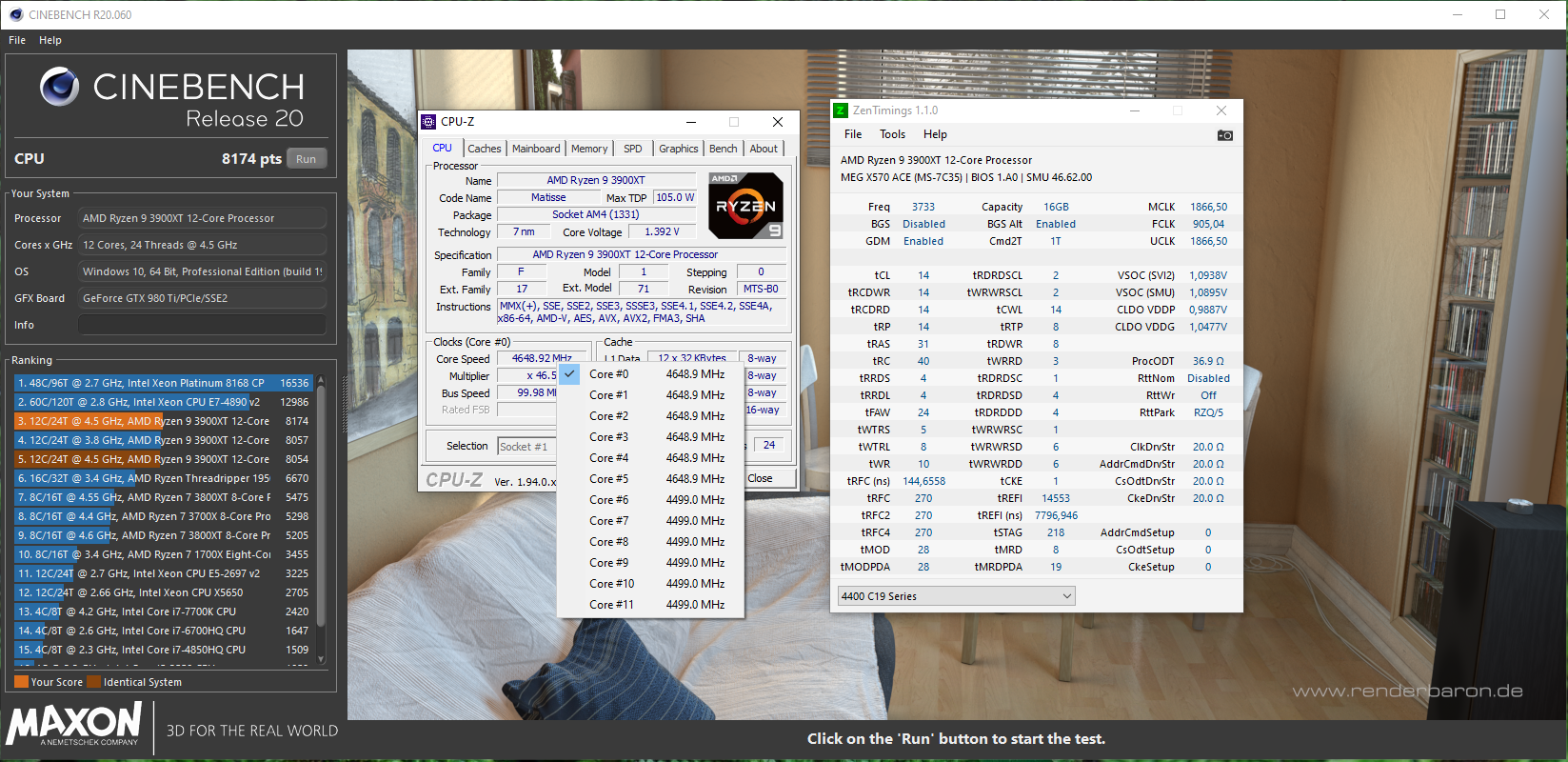Switch to CPU-Z Bench tab
This screenshot has height=762, width=1568.
pyautogui.click(x=723, y=149)
